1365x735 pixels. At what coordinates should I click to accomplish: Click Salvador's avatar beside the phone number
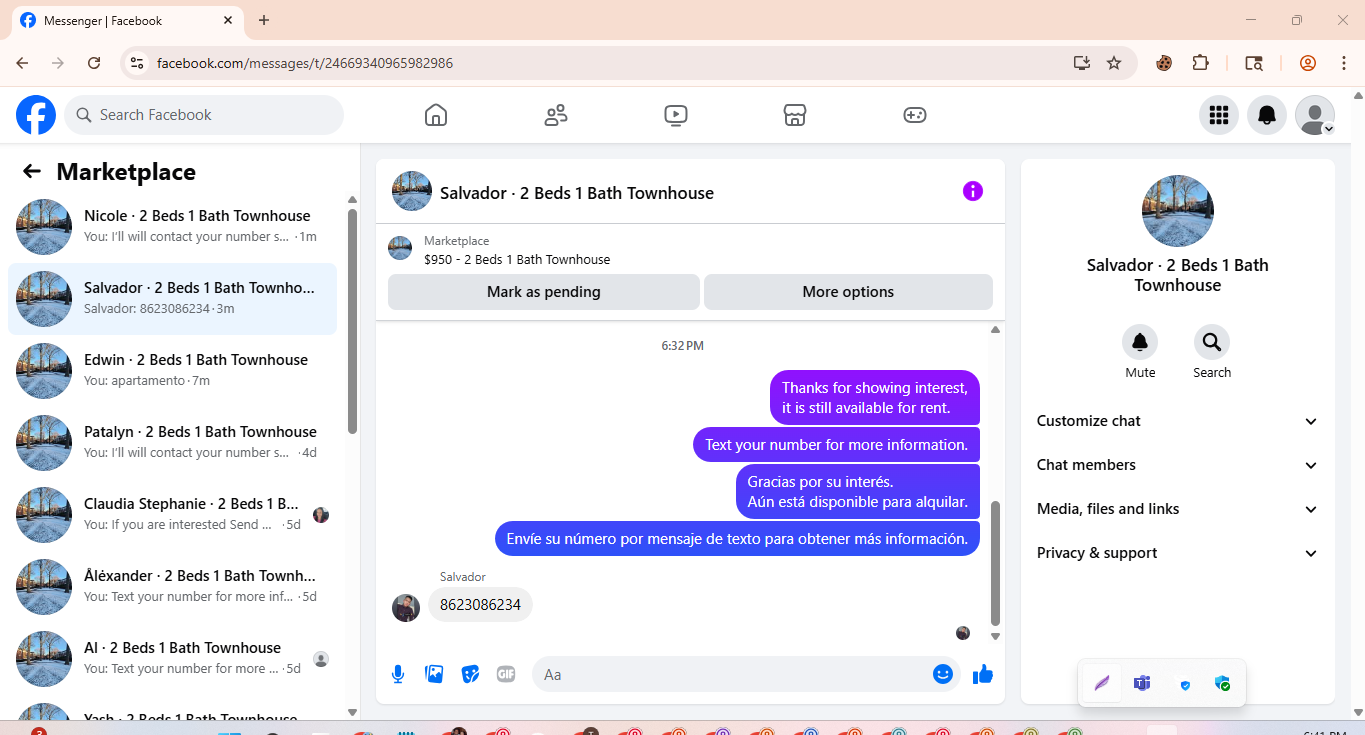tap(406, 608)
